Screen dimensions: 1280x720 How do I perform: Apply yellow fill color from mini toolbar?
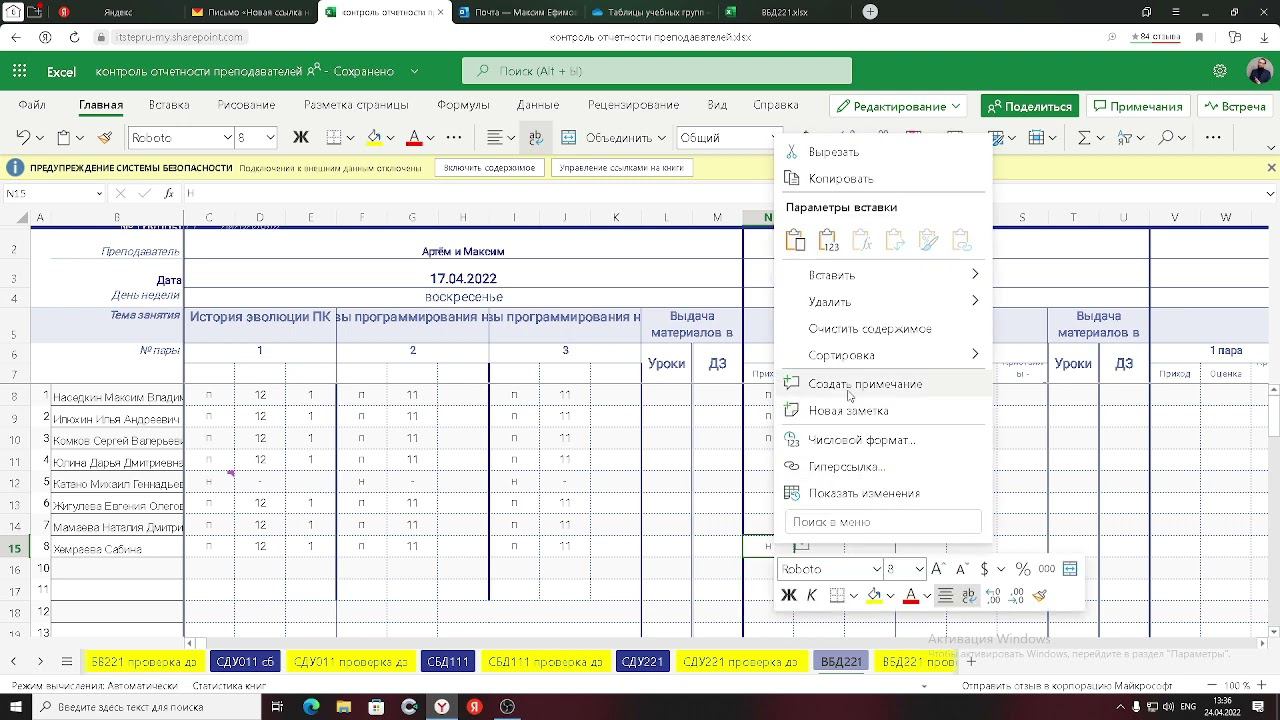coord(874,596)
